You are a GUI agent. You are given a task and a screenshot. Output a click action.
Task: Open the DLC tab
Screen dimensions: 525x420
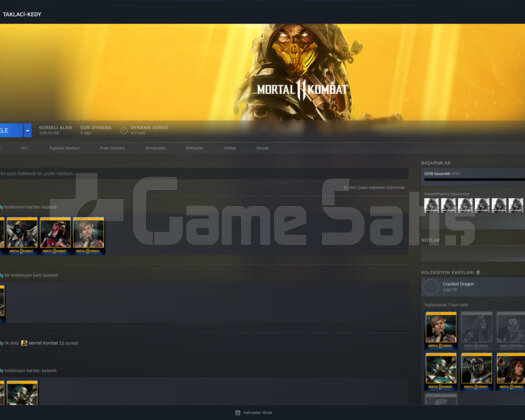[x=25, y=148]
